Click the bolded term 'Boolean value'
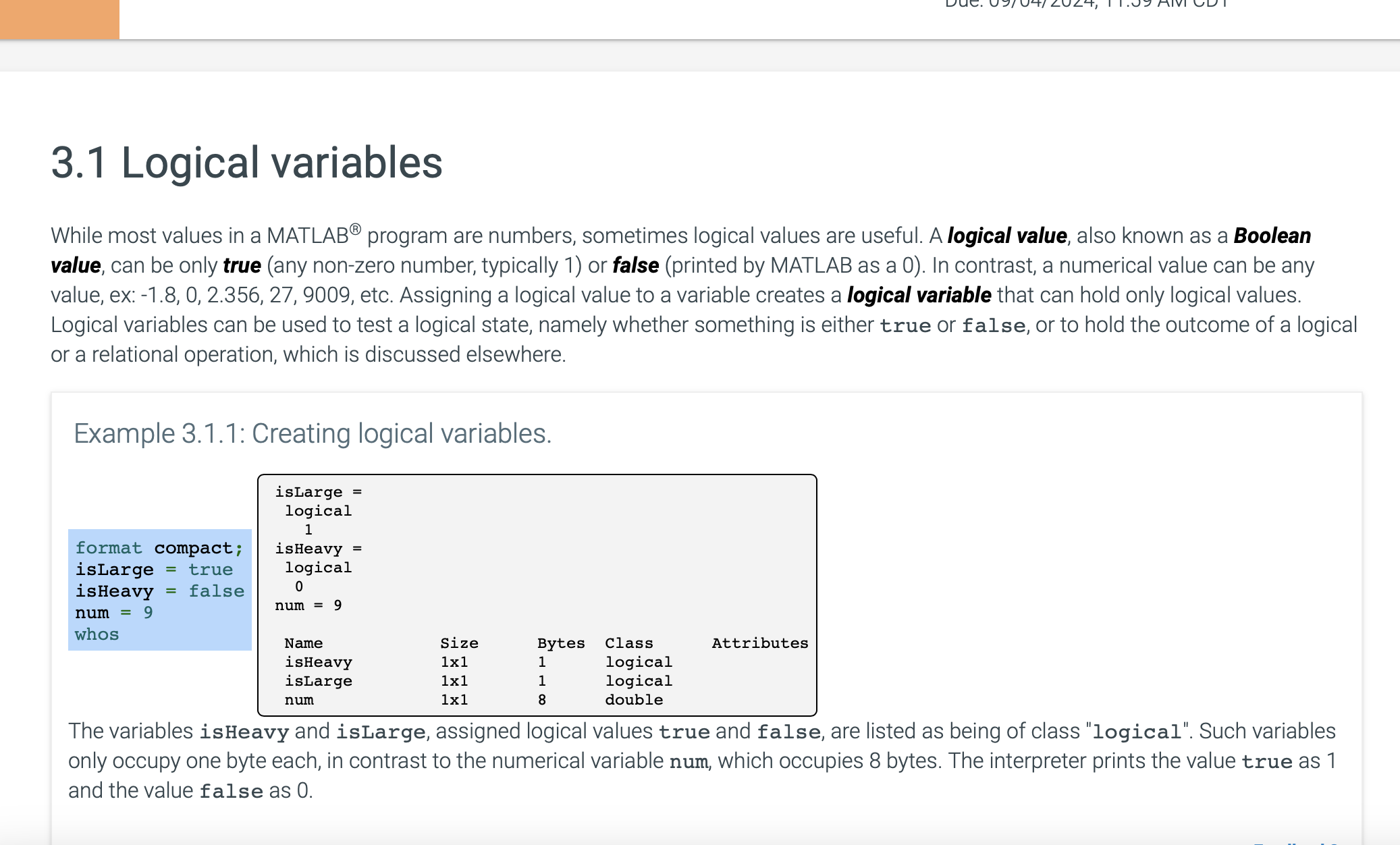 pyautogui.click(x=1272, y=236)
